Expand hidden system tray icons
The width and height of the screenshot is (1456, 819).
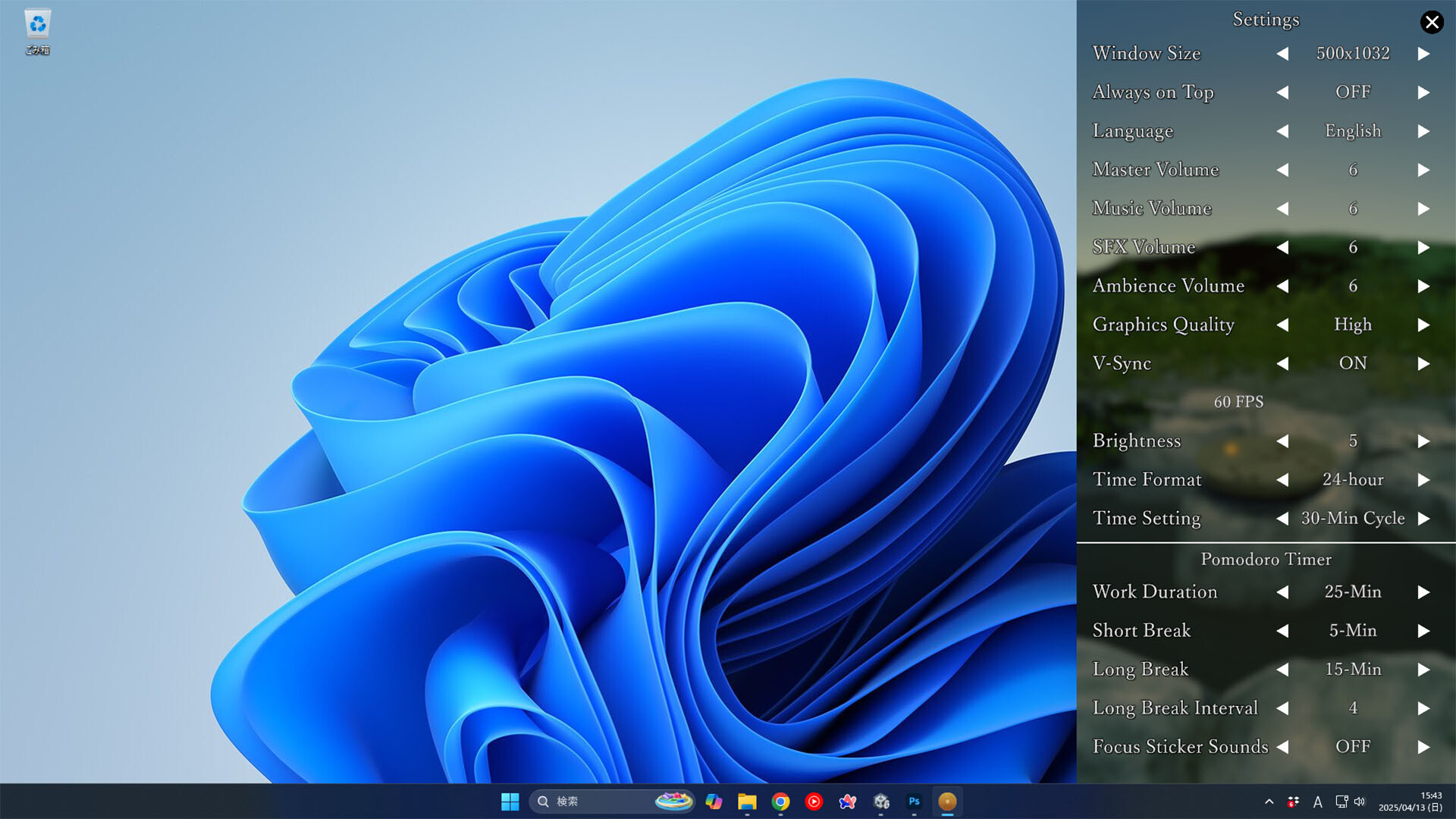pos(1269,802)
